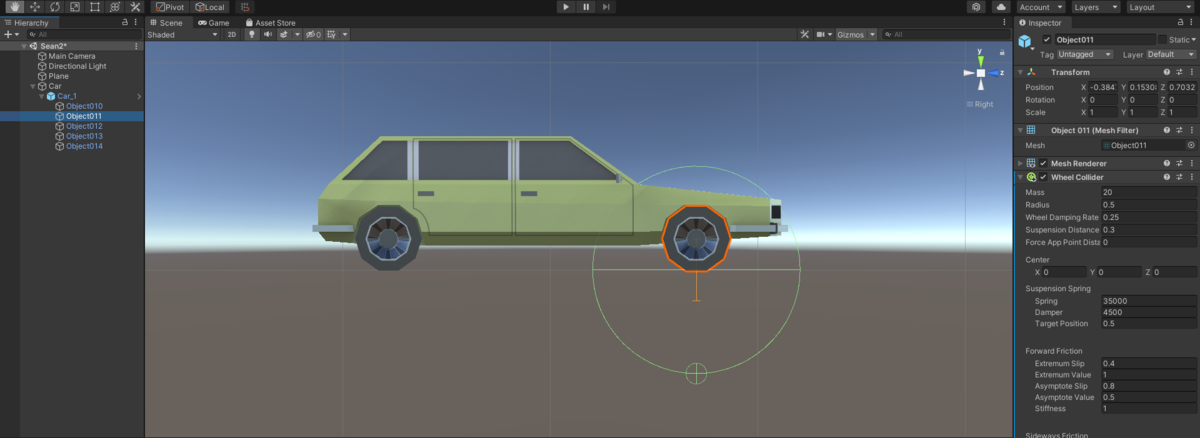1200x438 pixels.
Task: Toggle 2D view mode
Action: tap(231, 34)
